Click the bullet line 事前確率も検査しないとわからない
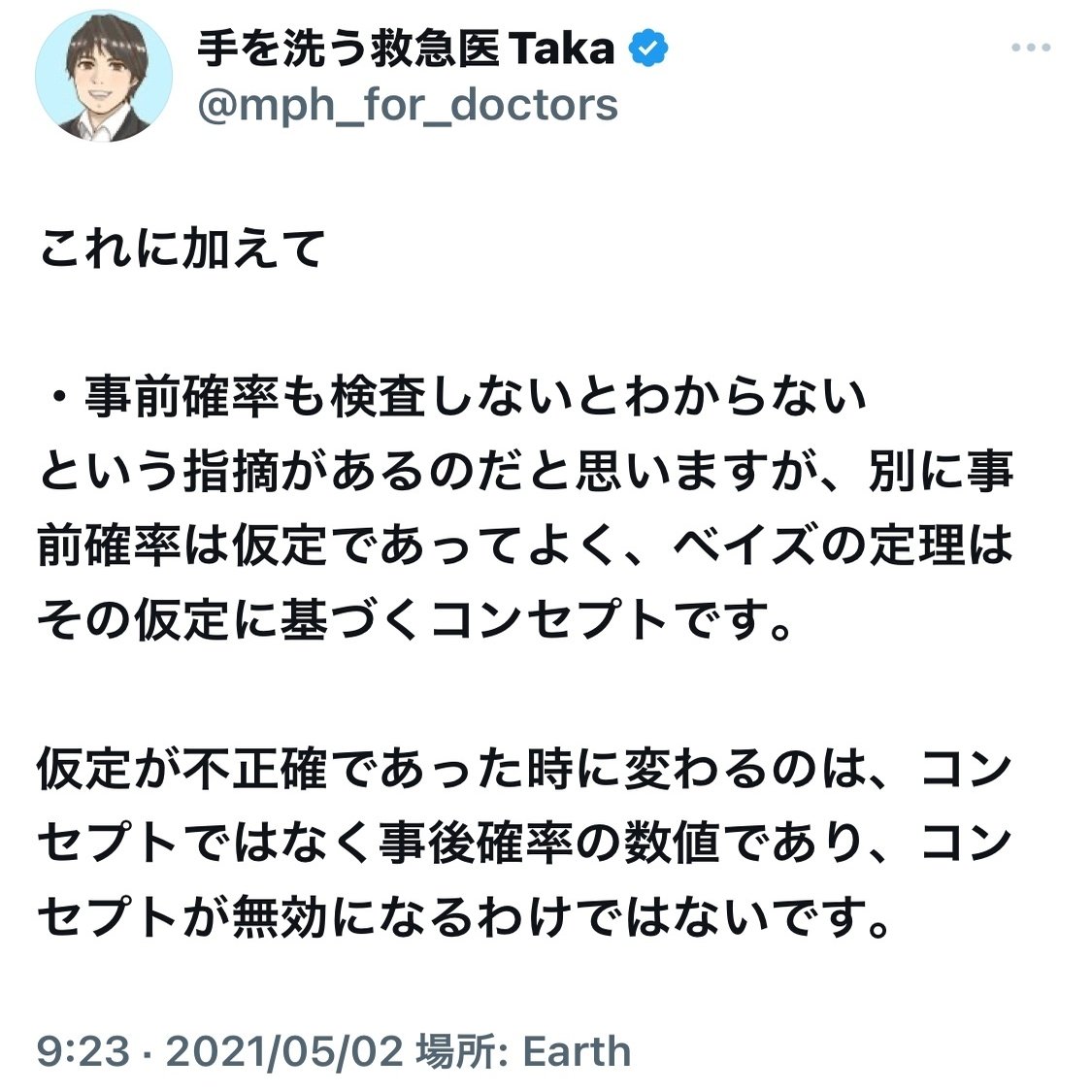 (475, 397)
